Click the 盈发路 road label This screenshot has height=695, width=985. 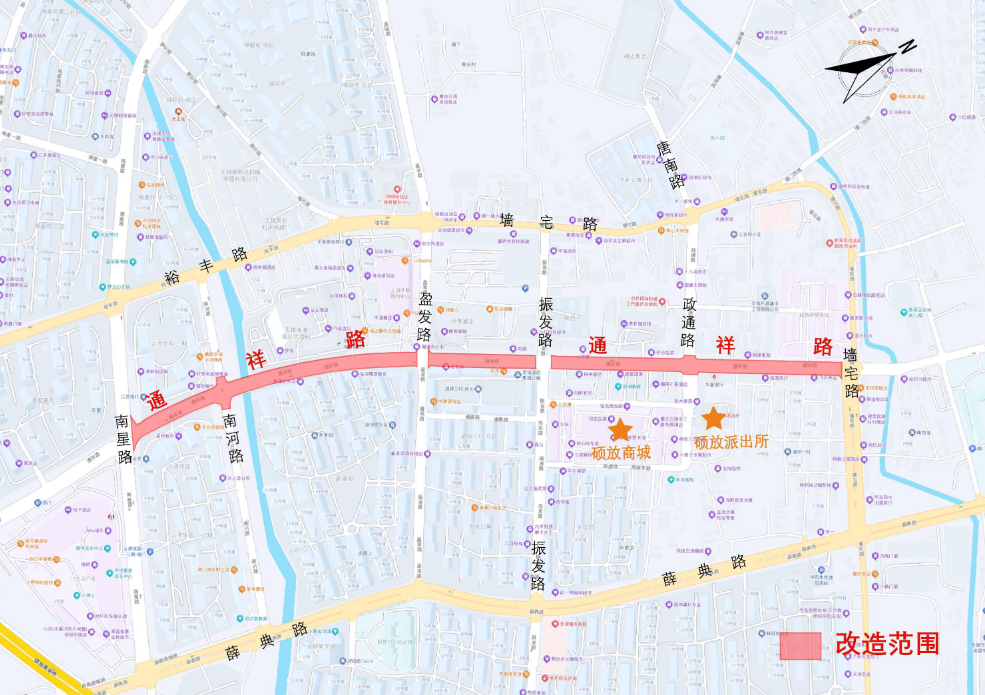[426, 316]
